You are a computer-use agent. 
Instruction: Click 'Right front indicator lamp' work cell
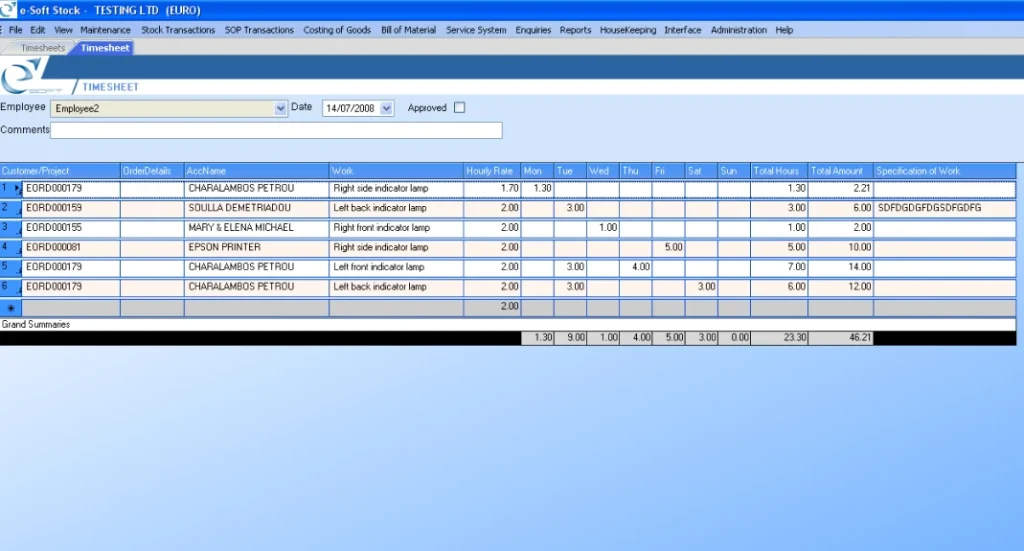pyautogui.click(x=396, y=228)
